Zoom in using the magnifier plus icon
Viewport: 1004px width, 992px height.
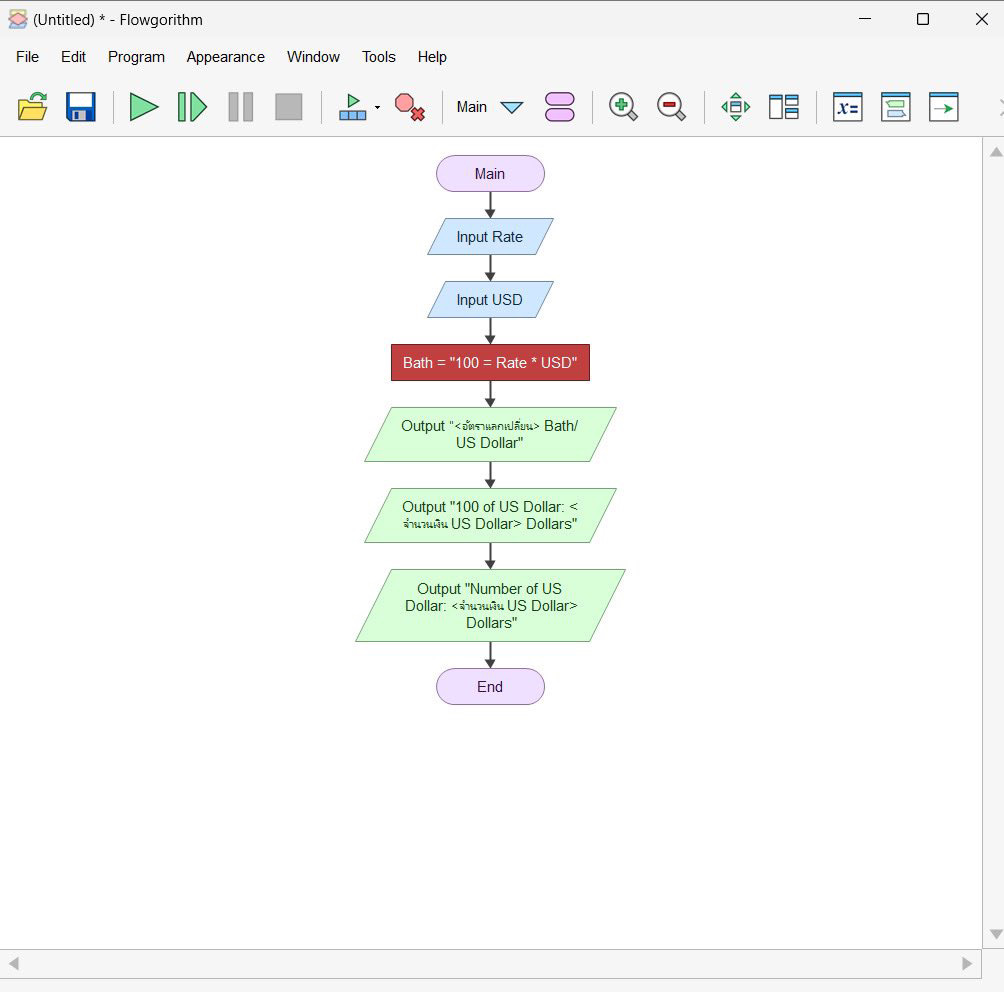tap(623, 107)
